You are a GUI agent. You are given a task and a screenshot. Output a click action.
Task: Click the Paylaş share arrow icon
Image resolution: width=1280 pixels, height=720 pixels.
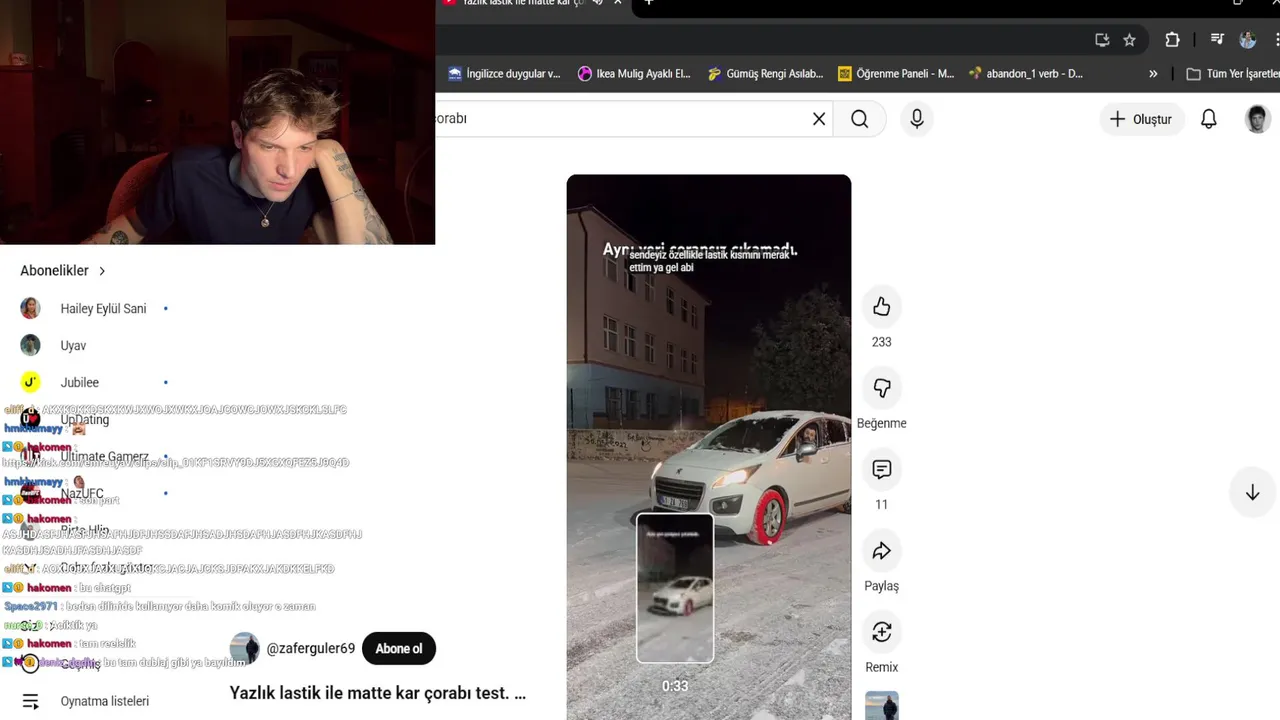click(x=881, y=551)
